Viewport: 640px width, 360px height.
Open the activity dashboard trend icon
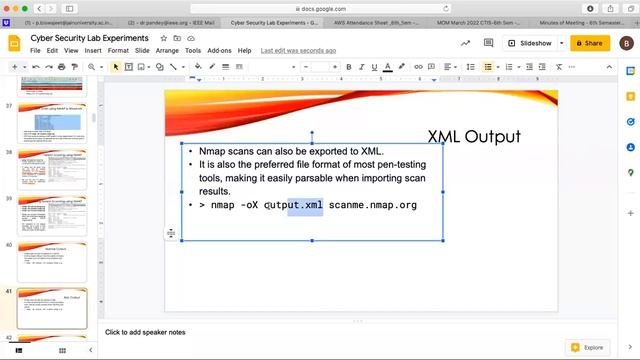tap(465, 43)
